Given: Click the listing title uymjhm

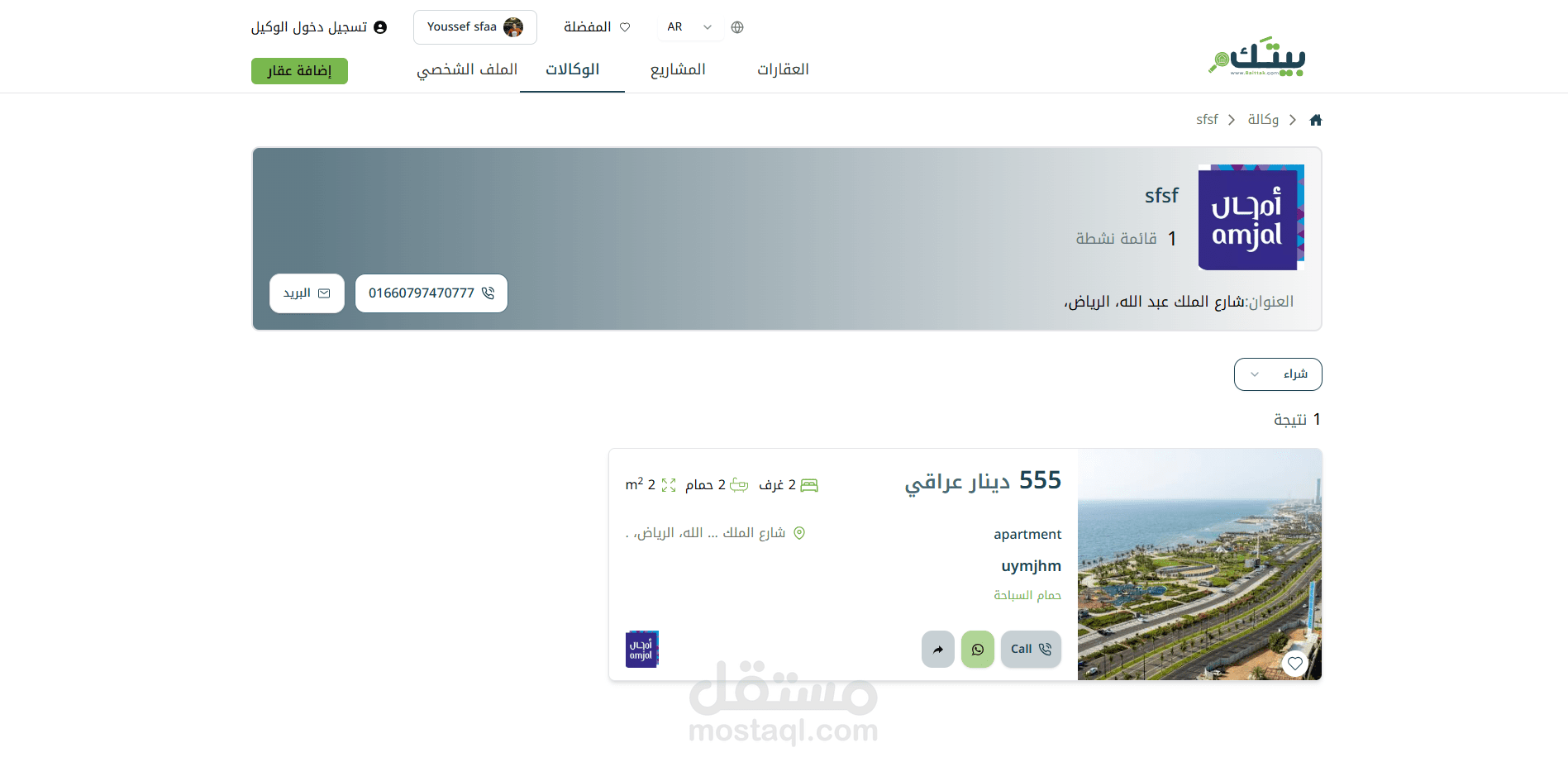Looking at the screenshot, I should (1031, 566).
